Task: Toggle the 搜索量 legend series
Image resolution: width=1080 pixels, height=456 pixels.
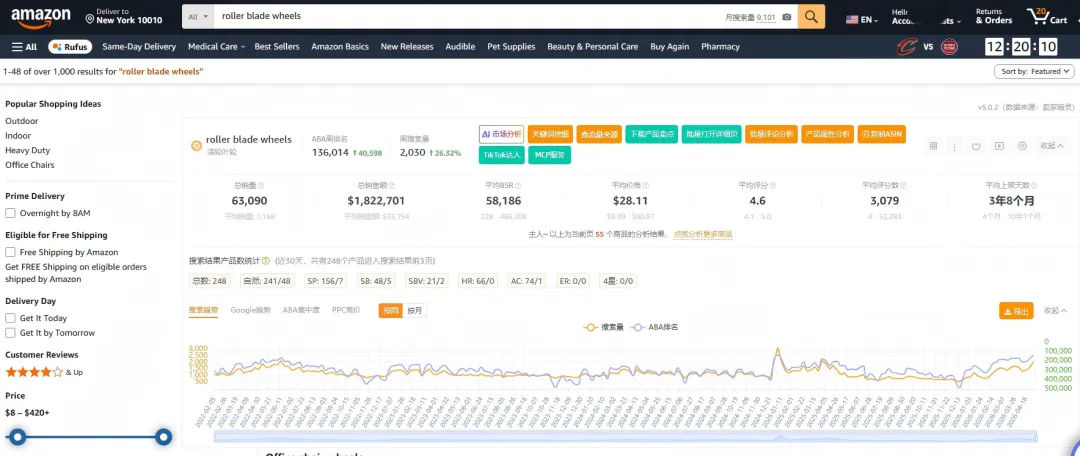Action: (x=603, y=327)
